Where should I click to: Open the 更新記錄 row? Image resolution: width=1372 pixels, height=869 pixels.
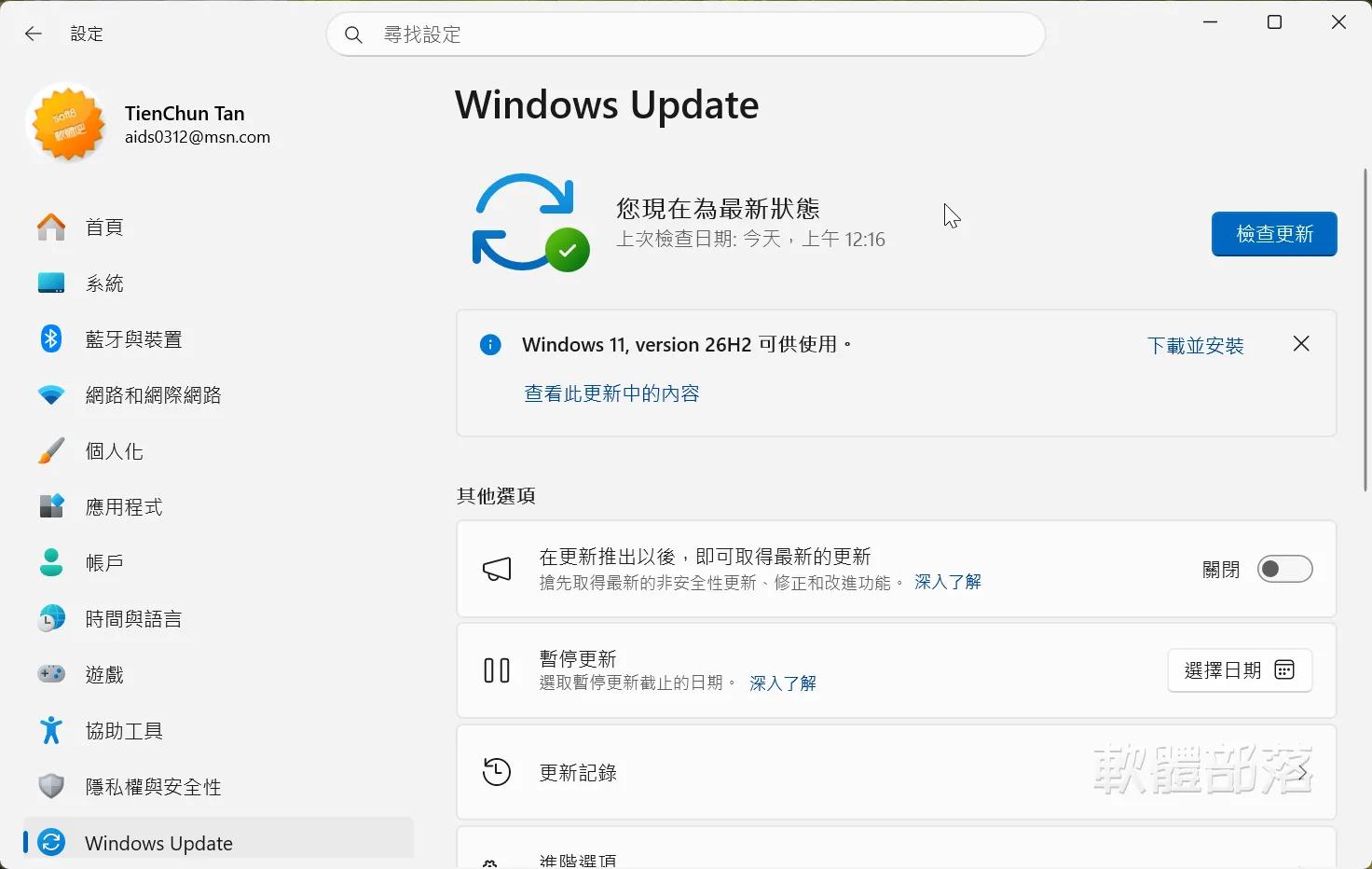pos(897,772)
